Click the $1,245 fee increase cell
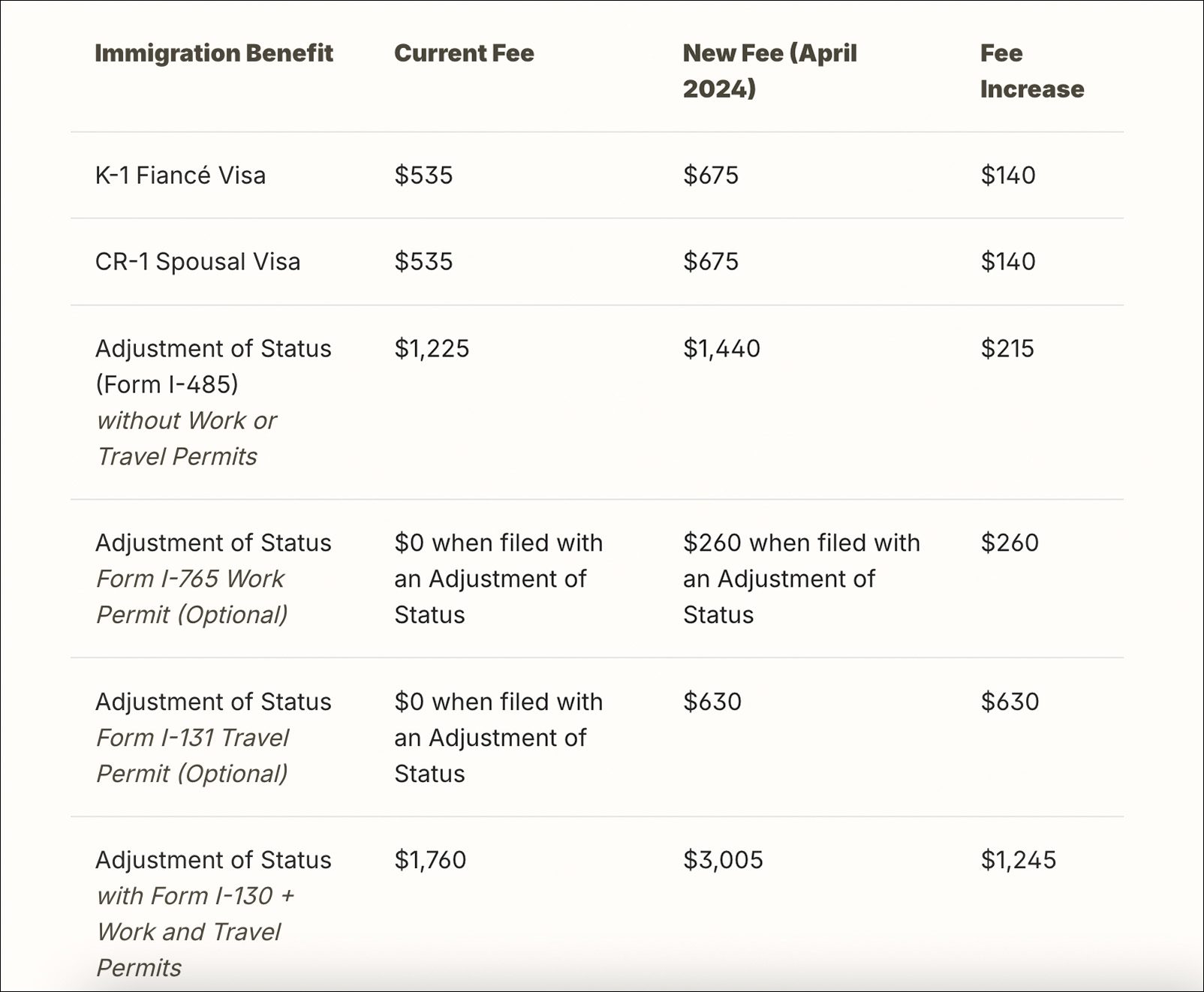 pyautogui.click(x=1018, y=860)
